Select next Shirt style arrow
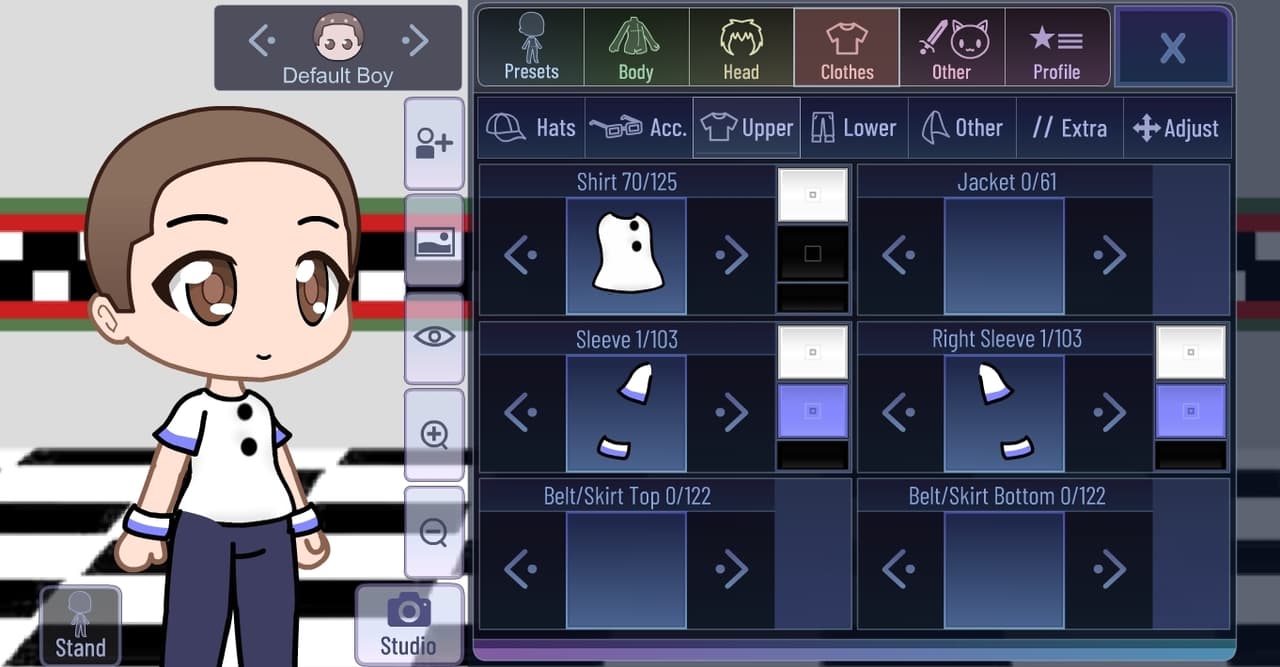The width and height of the screenshot is (1280, 667). pos(731,255)
